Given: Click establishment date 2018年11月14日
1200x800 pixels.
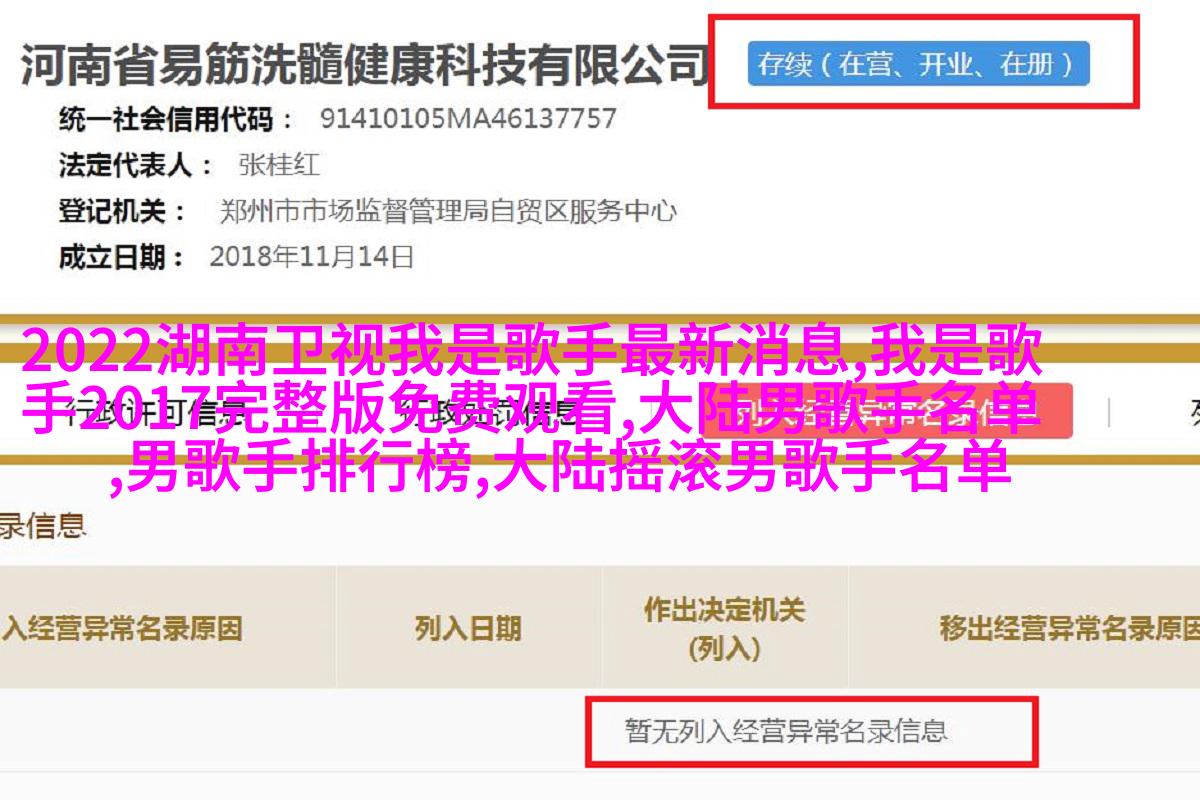Looking at the screenshot, I should pos(311,257).
